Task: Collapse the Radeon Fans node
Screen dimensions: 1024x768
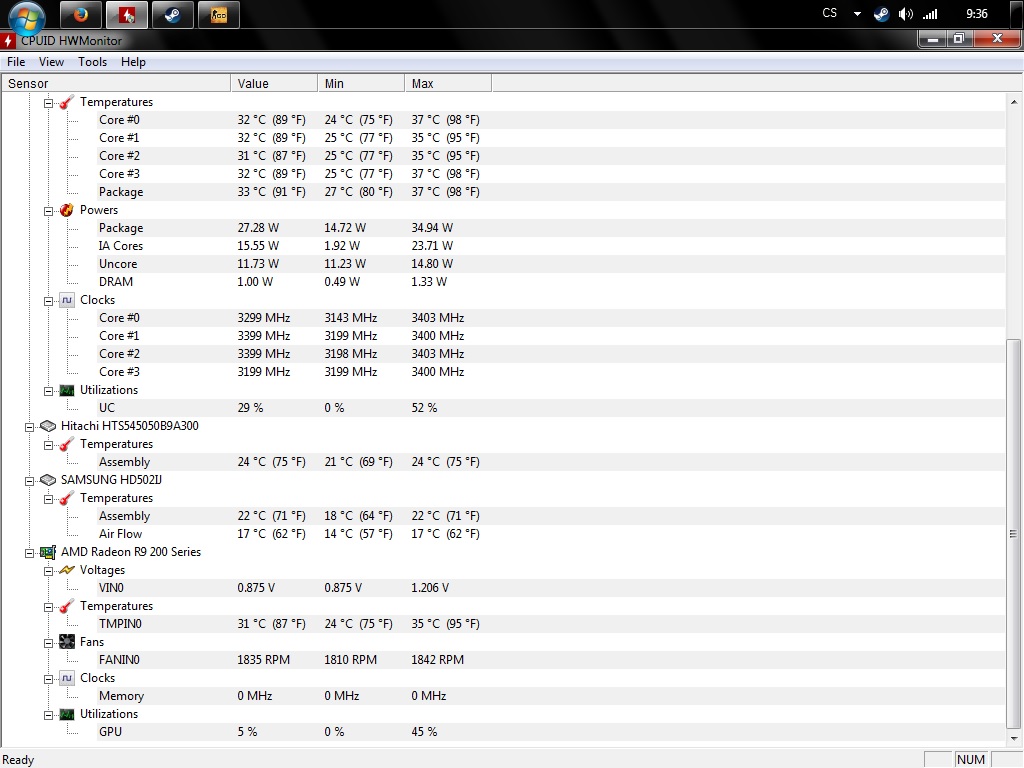Action: 48,643
